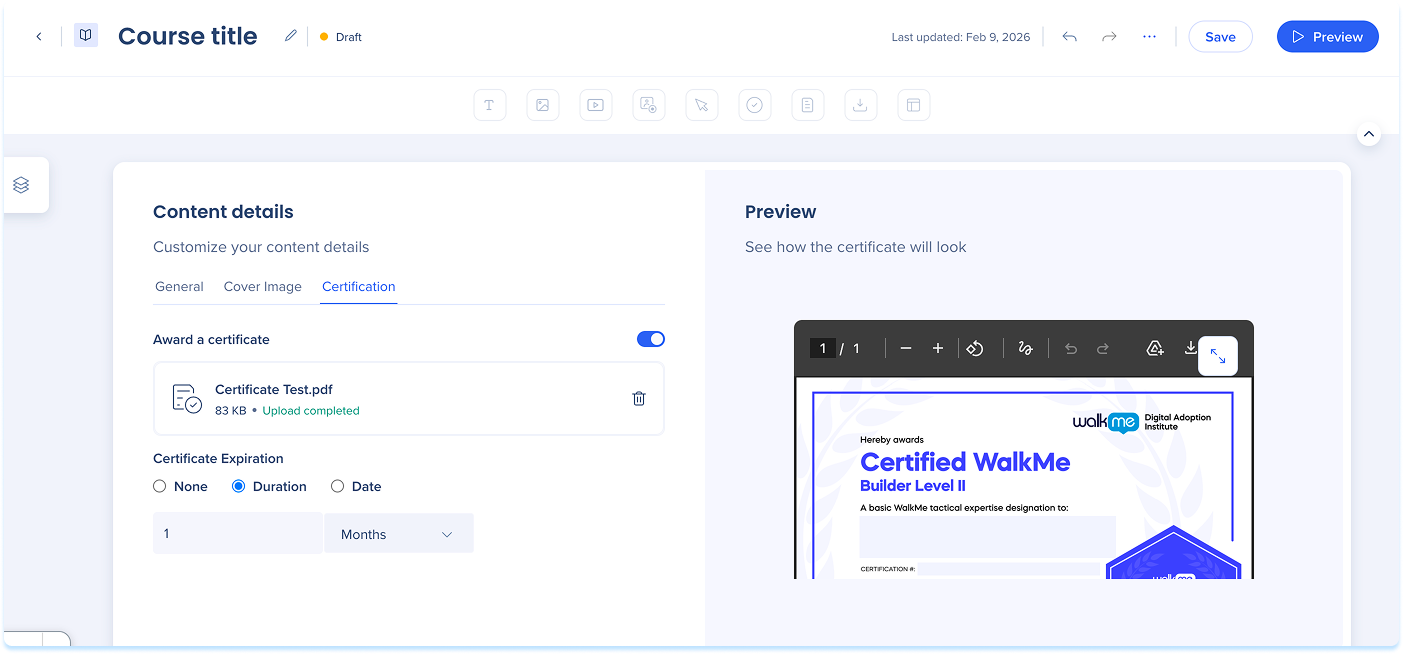This screenshot has width=1403, height=654.
Task: Expand certificate preview to full screen
Action: click(1217, 356)
